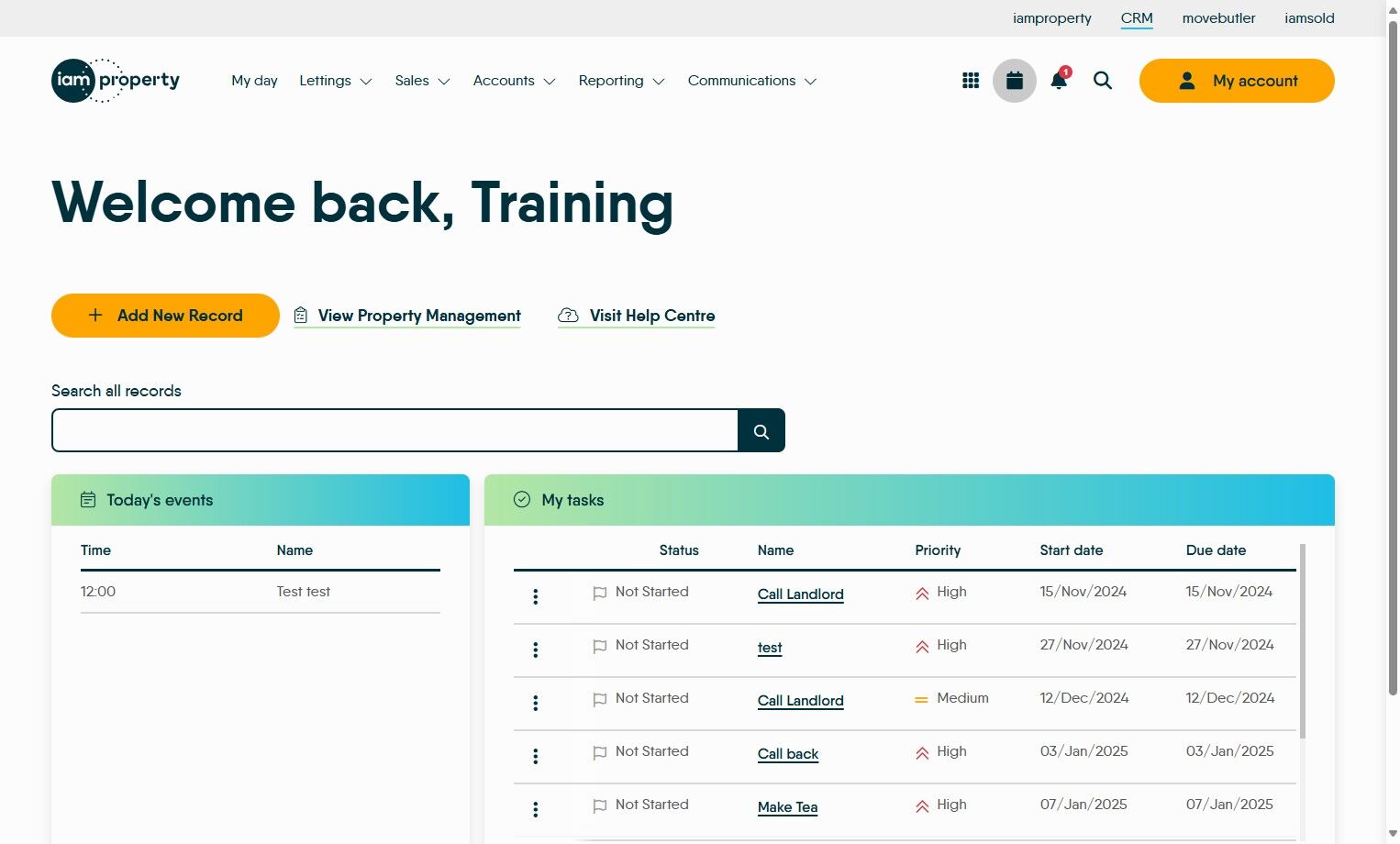
Task: Click the high priority arrows icon on Make Tea
Action: click(x=921, y=805)
